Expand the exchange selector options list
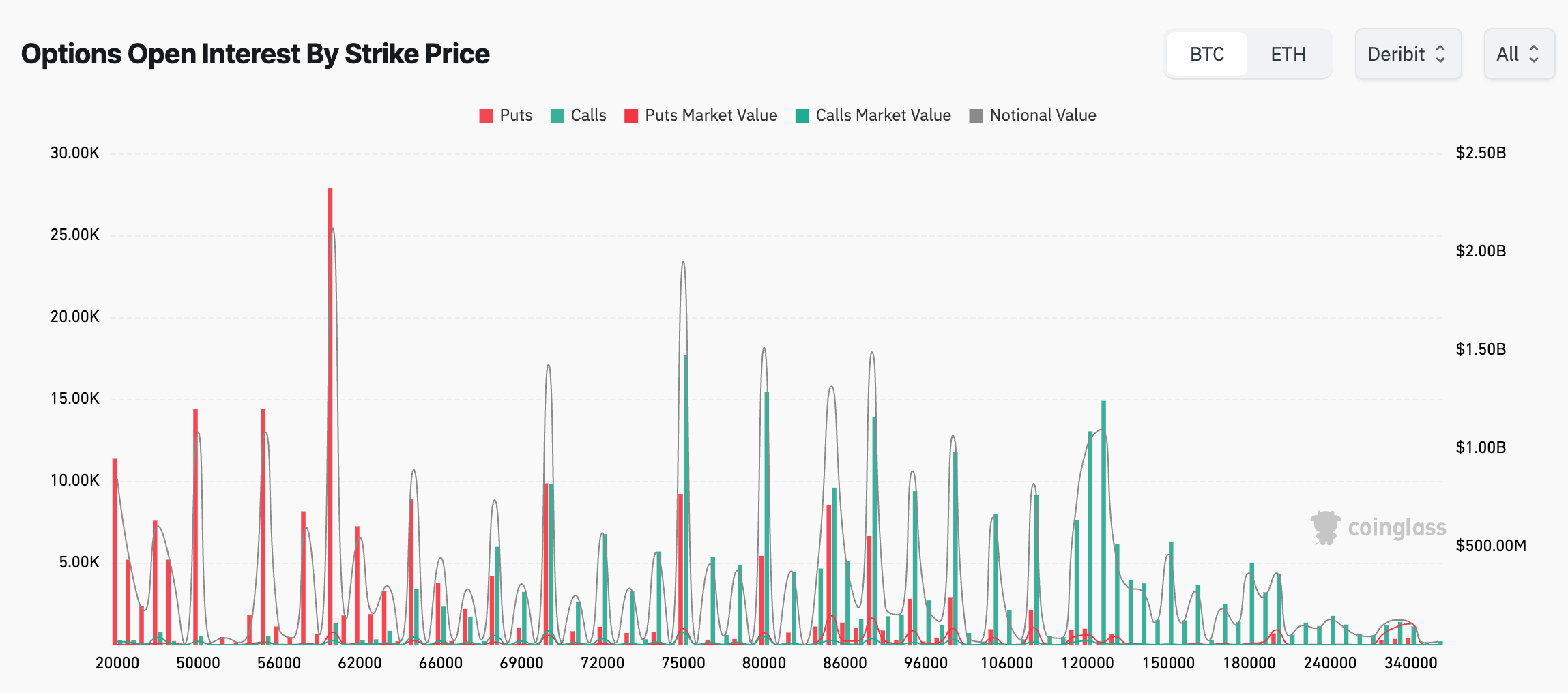Image resolution: width=1568 pixels, height=693 pixels. 1408,54
